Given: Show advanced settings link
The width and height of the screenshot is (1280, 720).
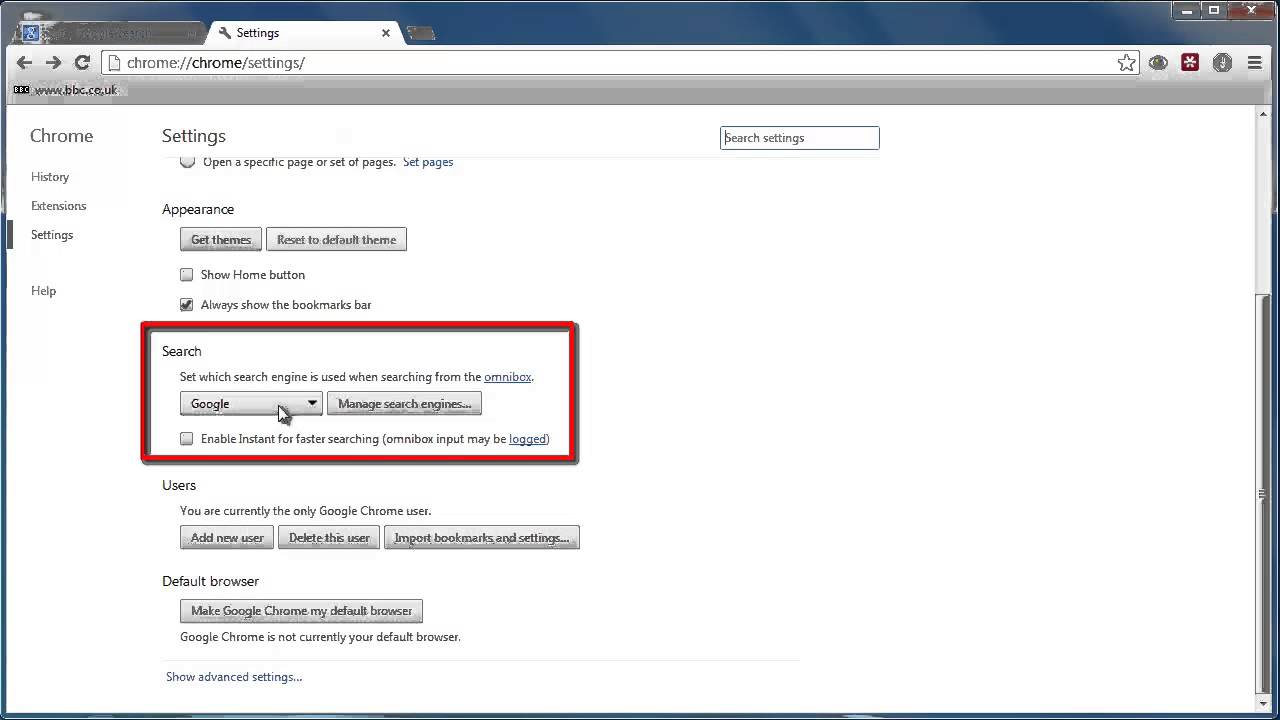Looking at the screenshot, I should click(x=234, y=677).
